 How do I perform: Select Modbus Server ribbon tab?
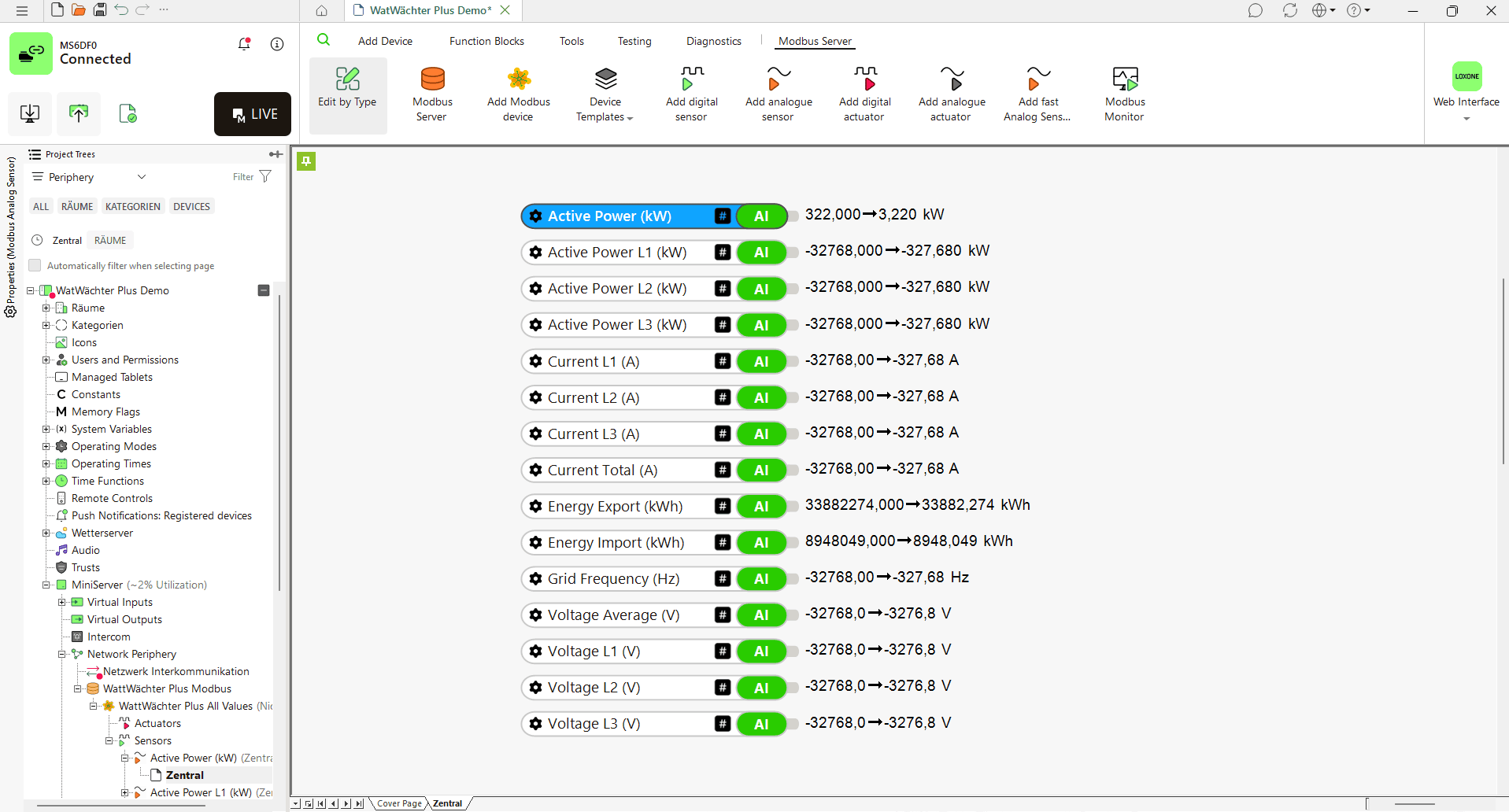pyautogui.click(x=815, y=41)
